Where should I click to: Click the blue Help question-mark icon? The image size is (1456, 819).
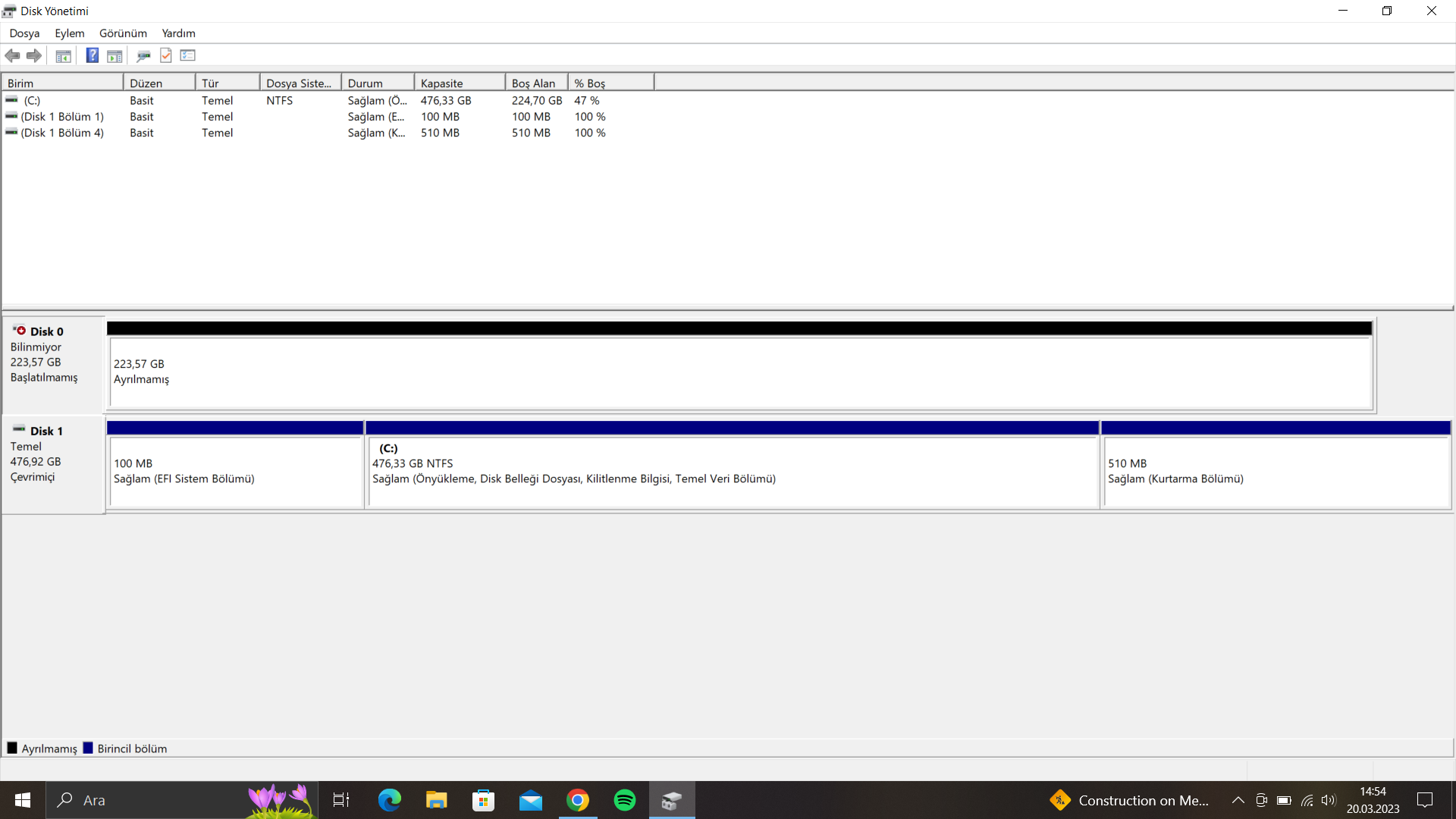pyautogui.click(x=92, y=55)
